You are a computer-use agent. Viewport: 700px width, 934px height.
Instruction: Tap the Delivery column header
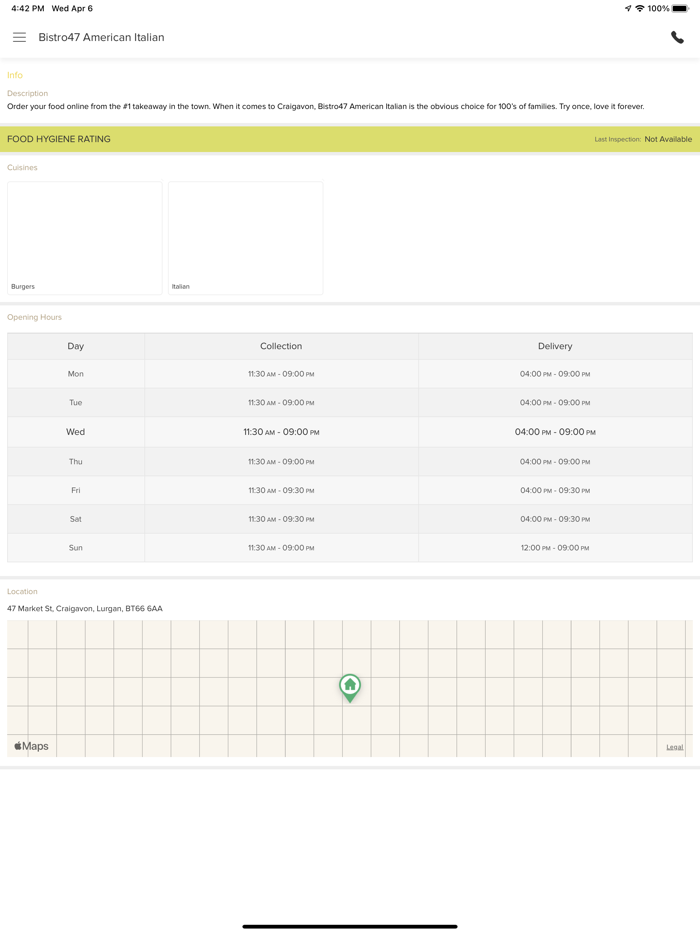pos(555,346)
